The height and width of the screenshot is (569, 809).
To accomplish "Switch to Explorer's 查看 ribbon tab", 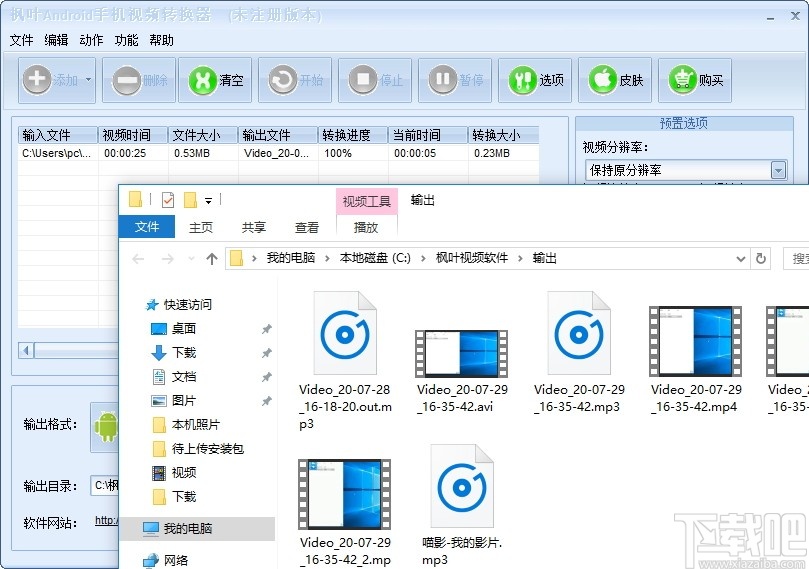I will tap(307, 227).
